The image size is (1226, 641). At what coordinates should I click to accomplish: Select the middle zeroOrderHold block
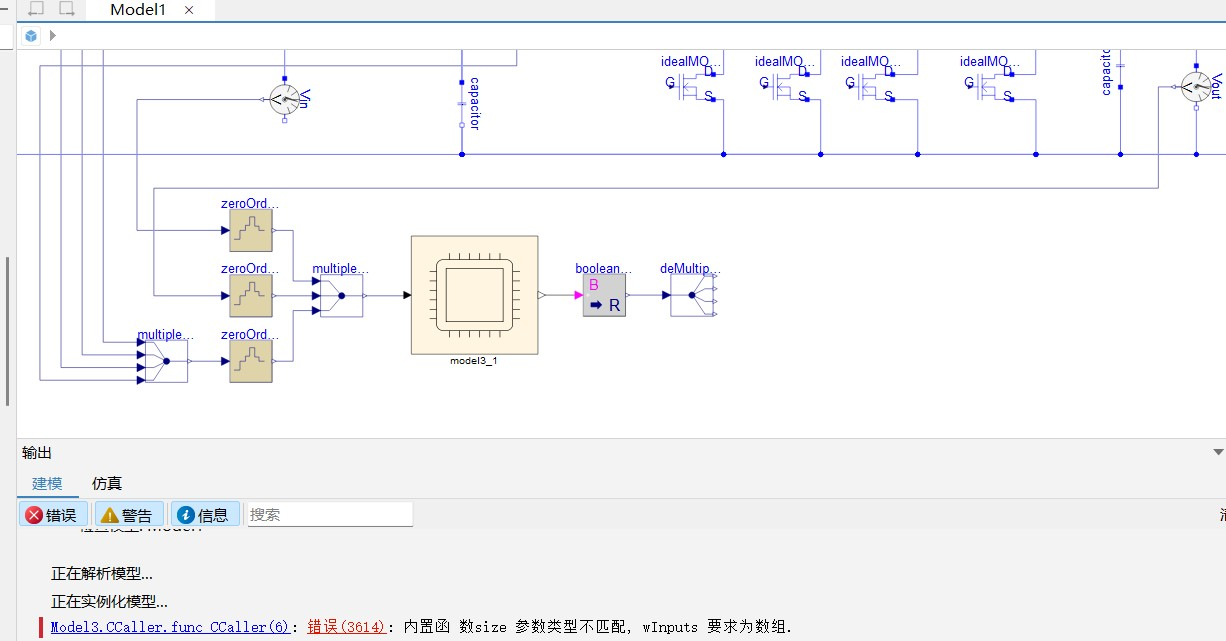pyautogui.click(x=251, y=296)
